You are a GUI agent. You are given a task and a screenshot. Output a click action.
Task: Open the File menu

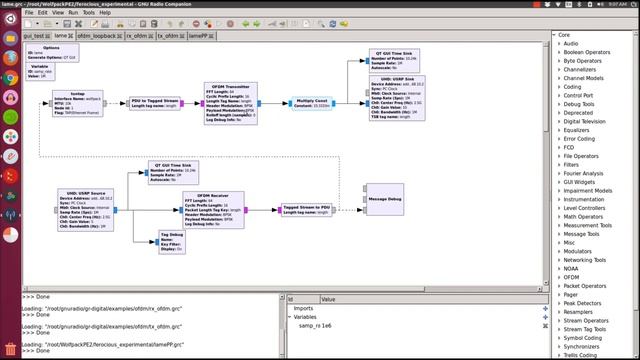click(x=29, y=13)
